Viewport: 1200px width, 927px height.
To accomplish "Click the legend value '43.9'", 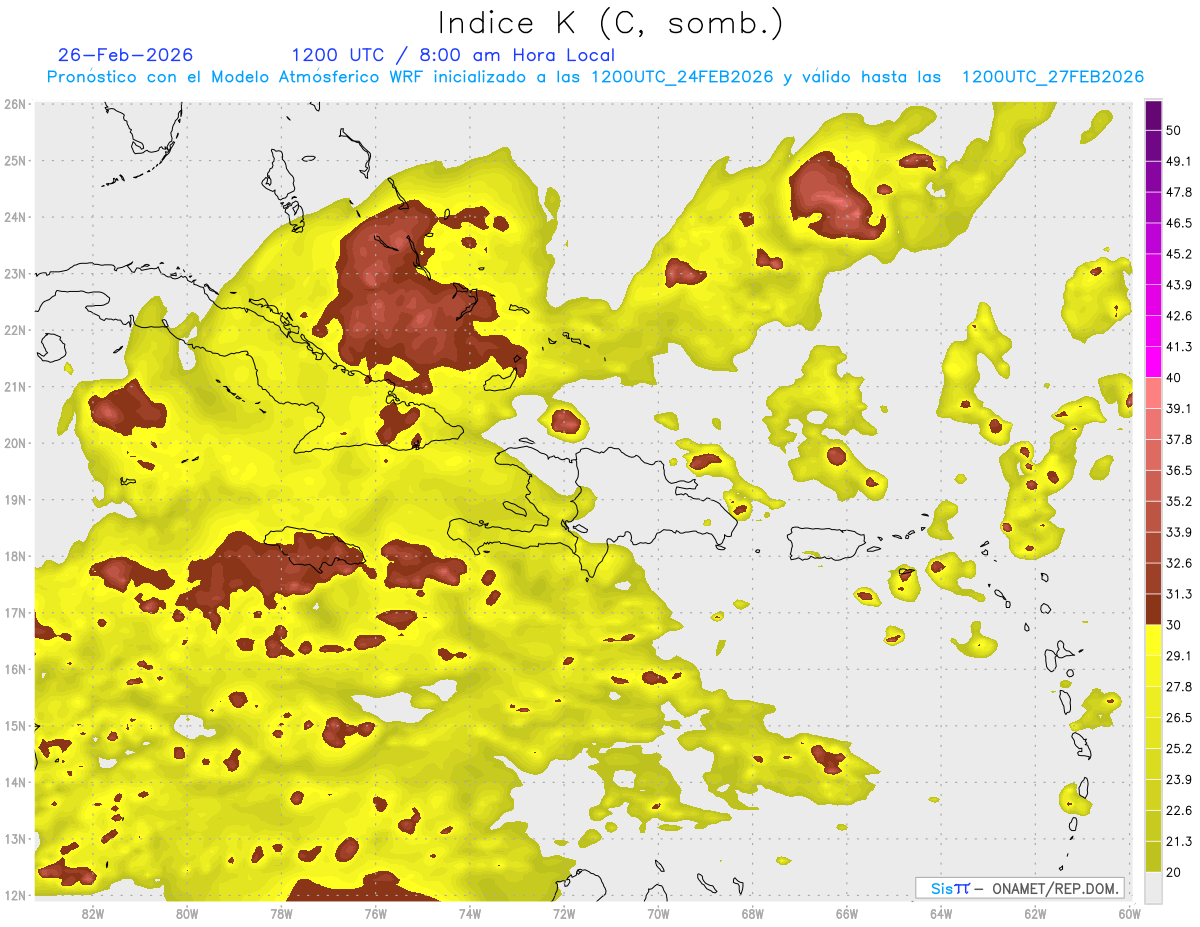I will click(1179, 286).
